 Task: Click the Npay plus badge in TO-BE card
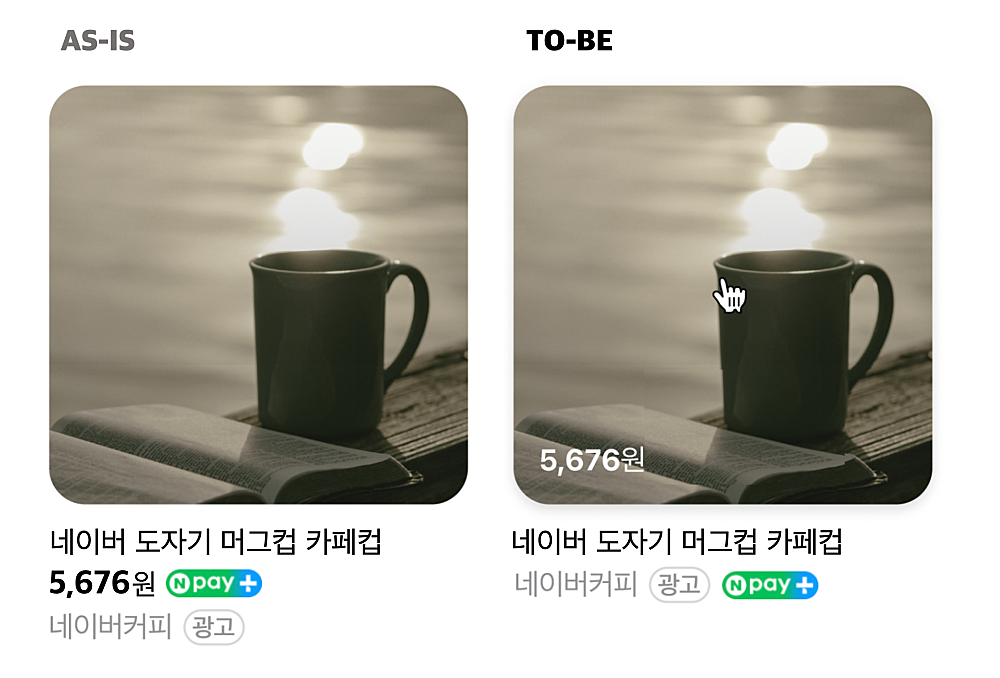point(770,585)
